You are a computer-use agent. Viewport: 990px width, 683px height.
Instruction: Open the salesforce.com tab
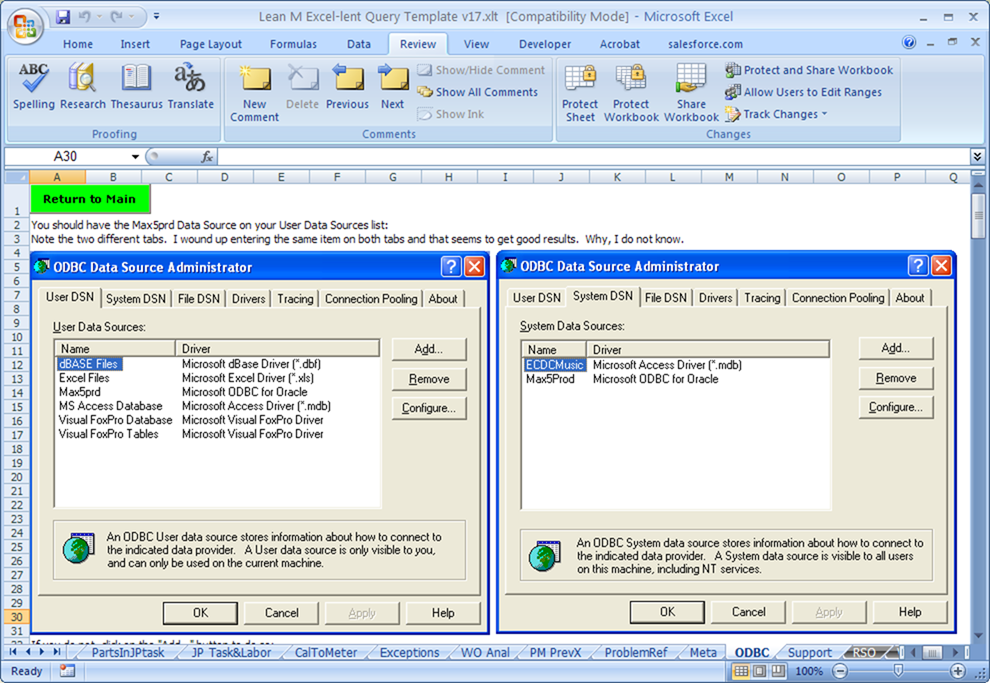click(x=705, y=44)
